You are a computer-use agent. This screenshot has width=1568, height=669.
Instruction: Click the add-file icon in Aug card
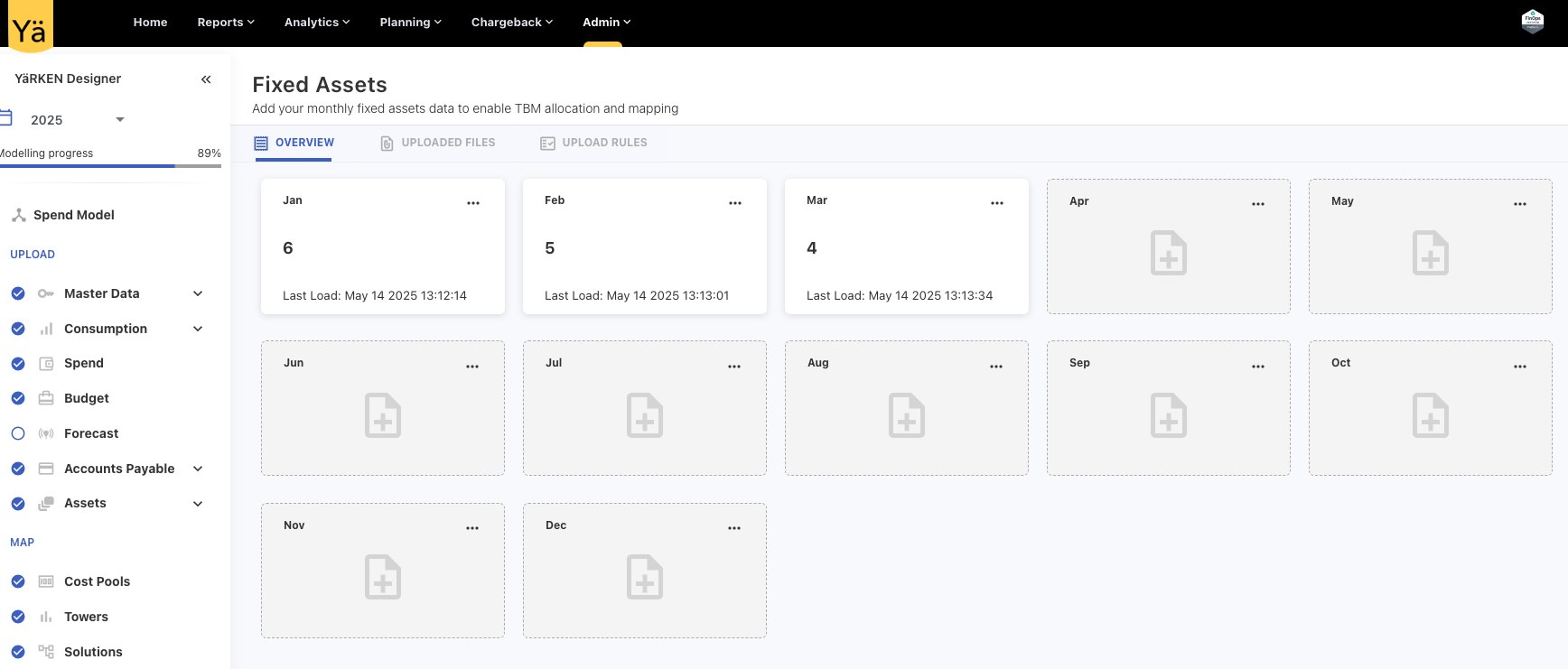(x=906, y=415)
